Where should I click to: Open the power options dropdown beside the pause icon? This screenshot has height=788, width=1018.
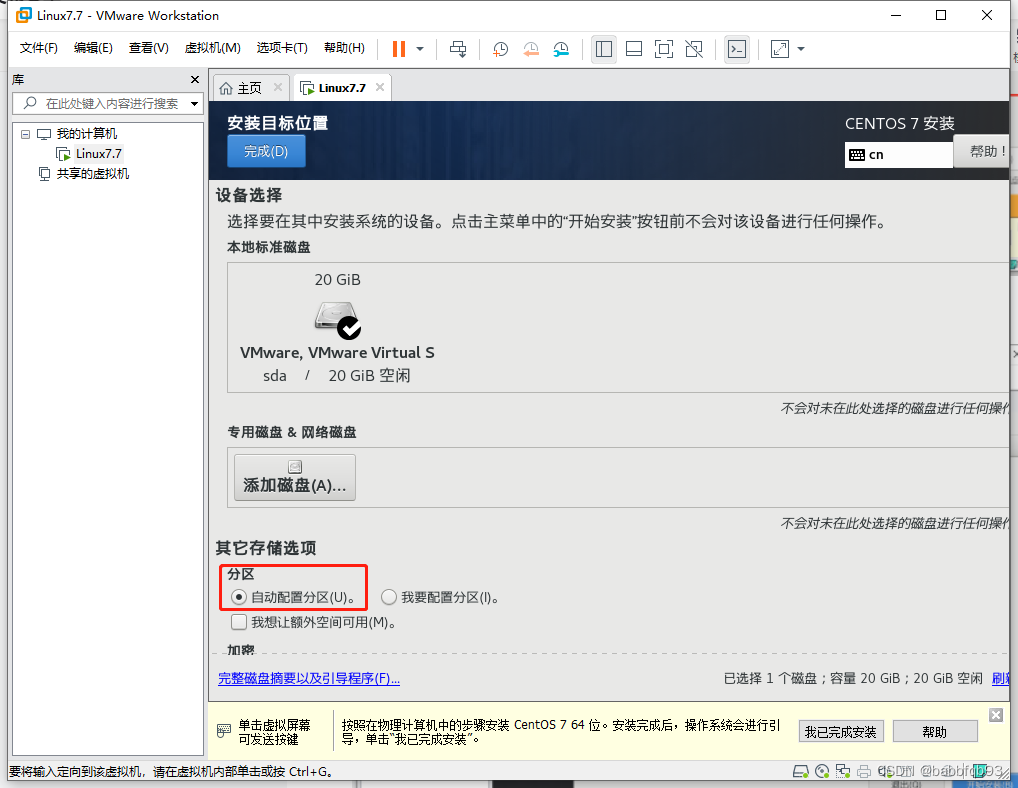420,49
